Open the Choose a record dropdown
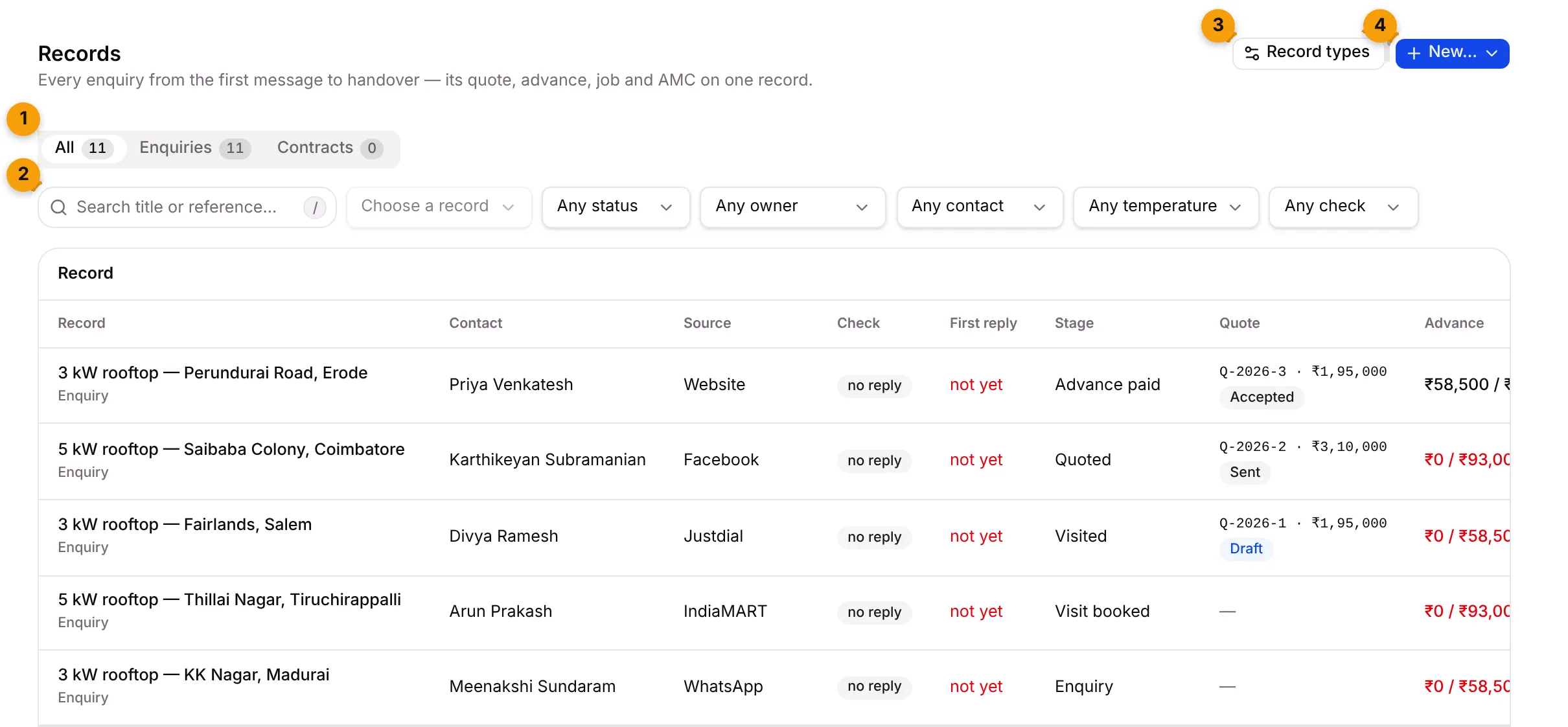The height and width of the screenshot is (727, 1568). (439, 207)
